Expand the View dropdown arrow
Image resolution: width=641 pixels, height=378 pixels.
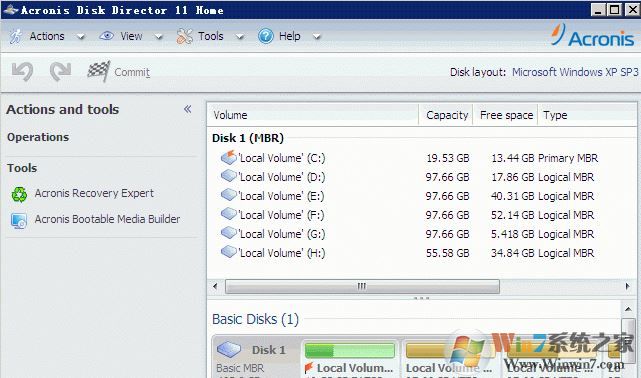coord(158,37)
